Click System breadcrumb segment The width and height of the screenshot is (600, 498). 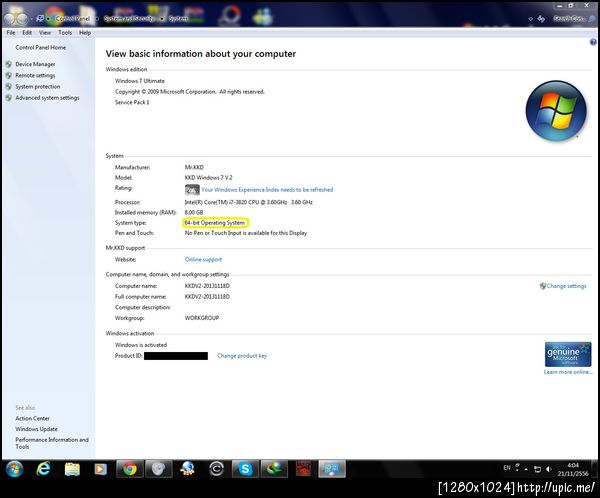[x=178, y=18]
